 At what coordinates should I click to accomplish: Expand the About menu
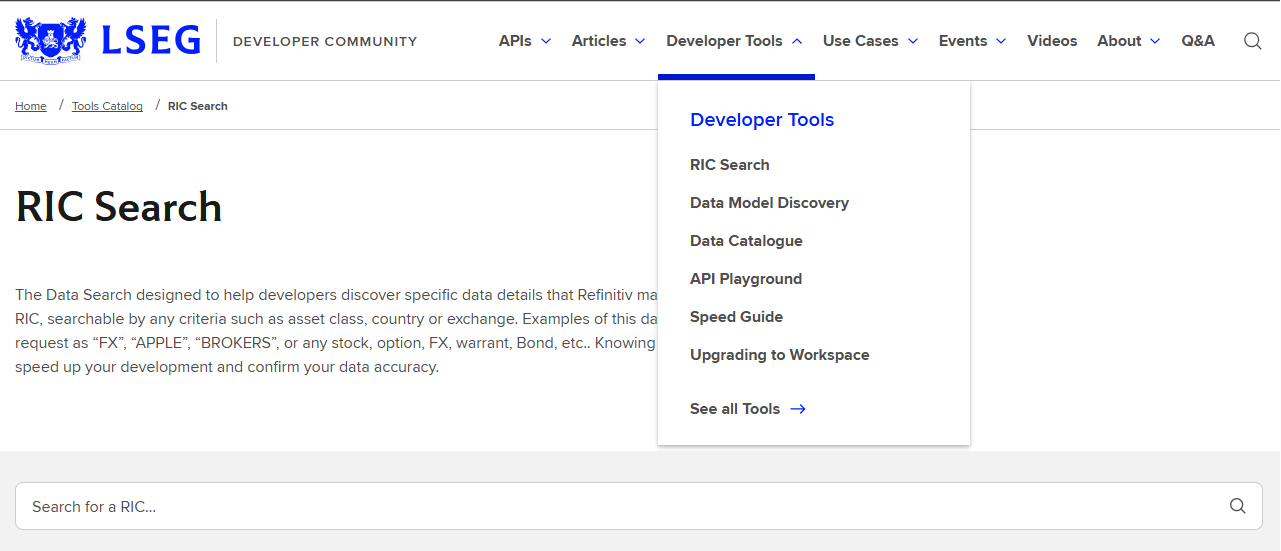click(1129, 41)
